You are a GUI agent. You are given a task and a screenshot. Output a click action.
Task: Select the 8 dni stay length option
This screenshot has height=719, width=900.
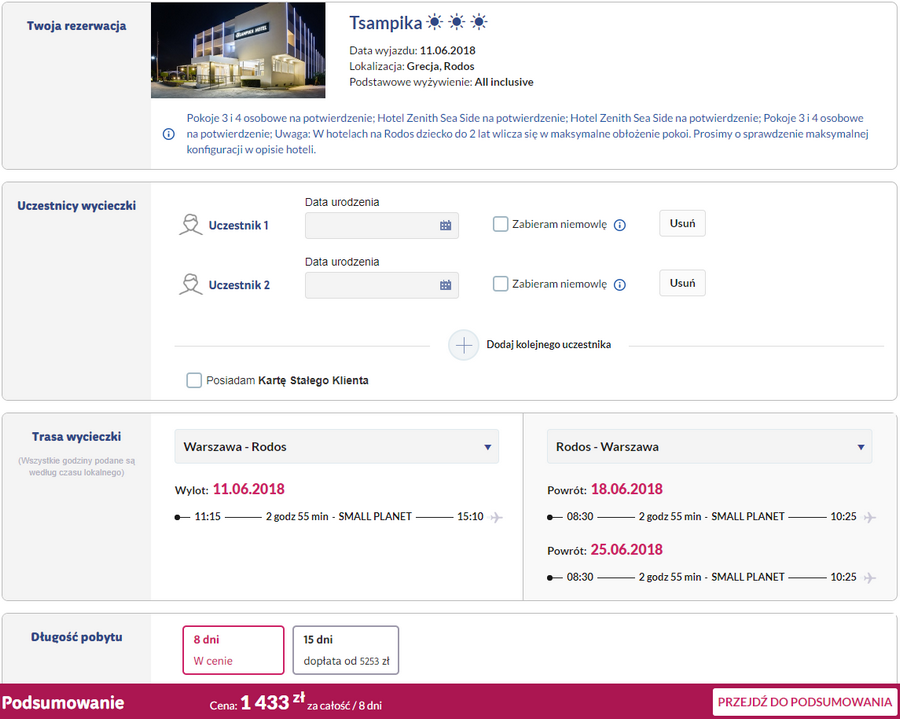pyautogui.click(x=234, y=650)
